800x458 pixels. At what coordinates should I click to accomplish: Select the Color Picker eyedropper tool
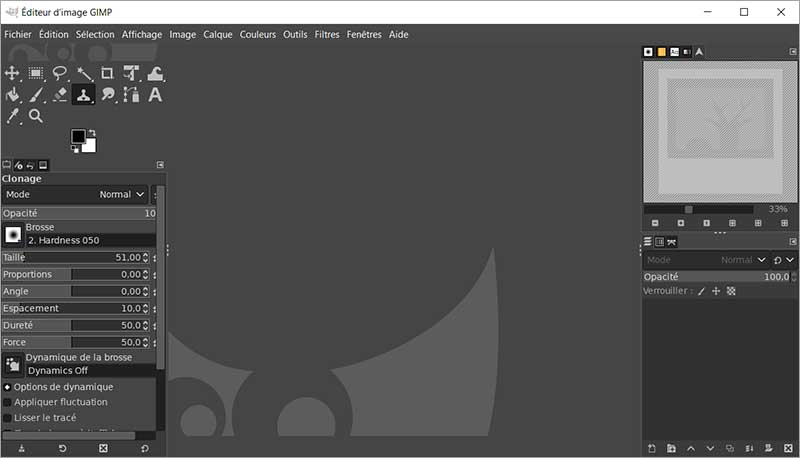point(12,116)
